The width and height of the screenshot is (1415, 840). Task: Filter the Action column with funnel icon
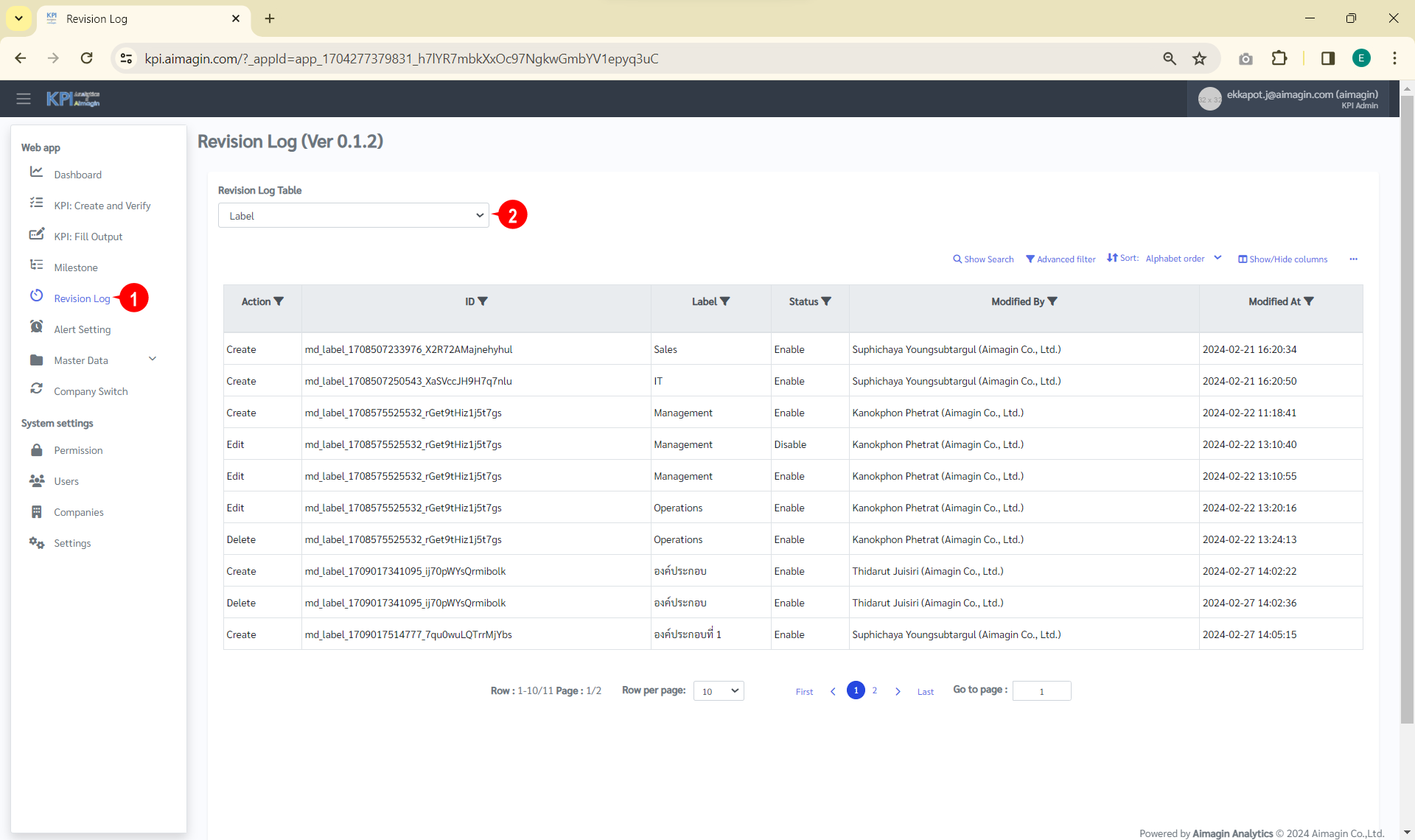click(279, 301)
